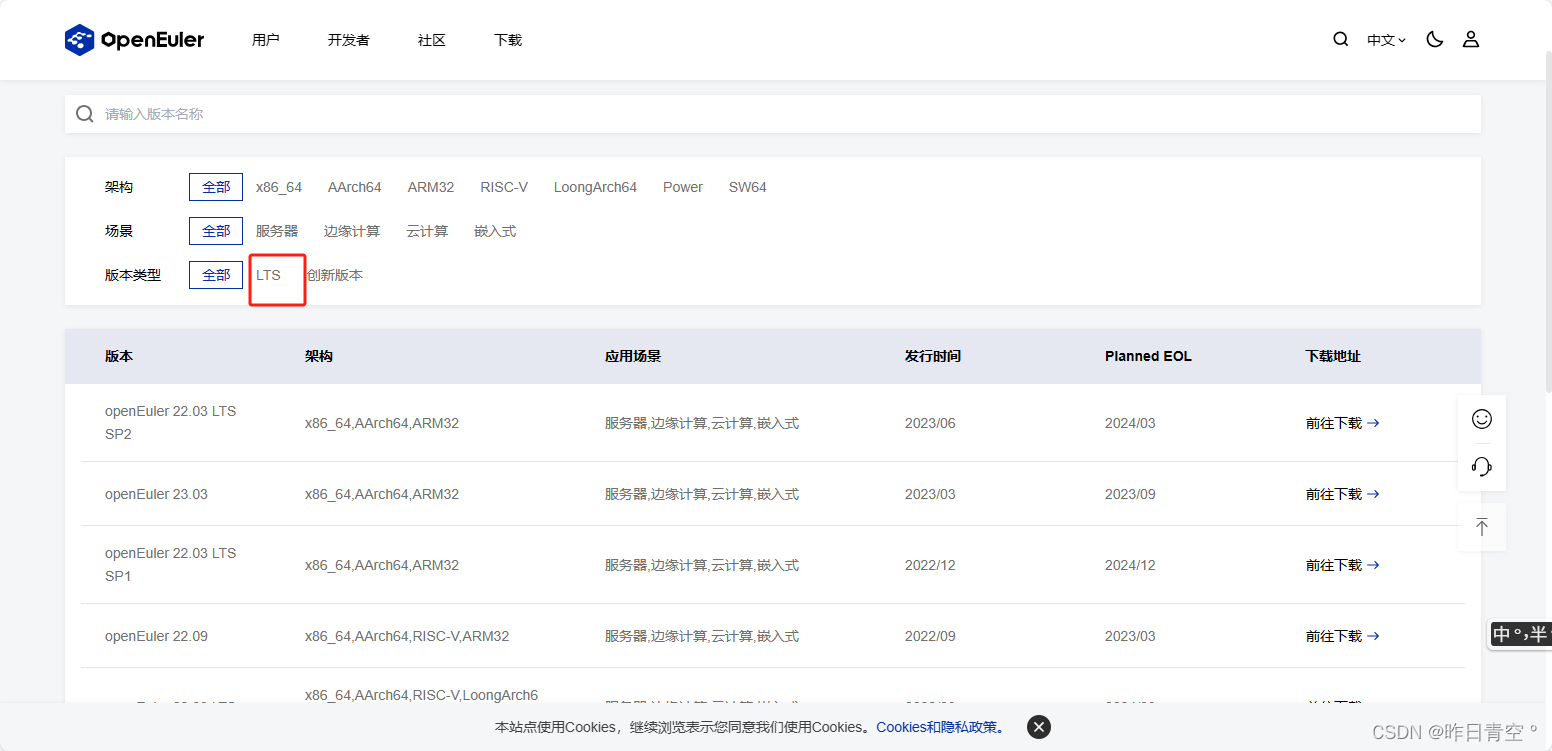Expand the 中文 language dropdown
1552x751 pixels.
1387,40
